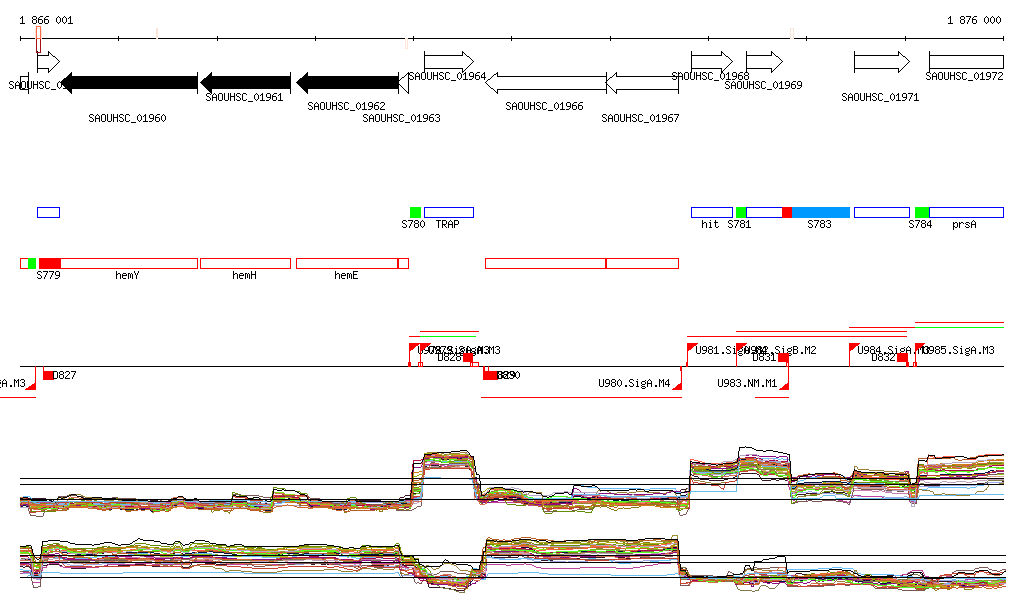Click the small red box inside S783
This screenshot has width=1024, height=611.
tap(787, 212)
